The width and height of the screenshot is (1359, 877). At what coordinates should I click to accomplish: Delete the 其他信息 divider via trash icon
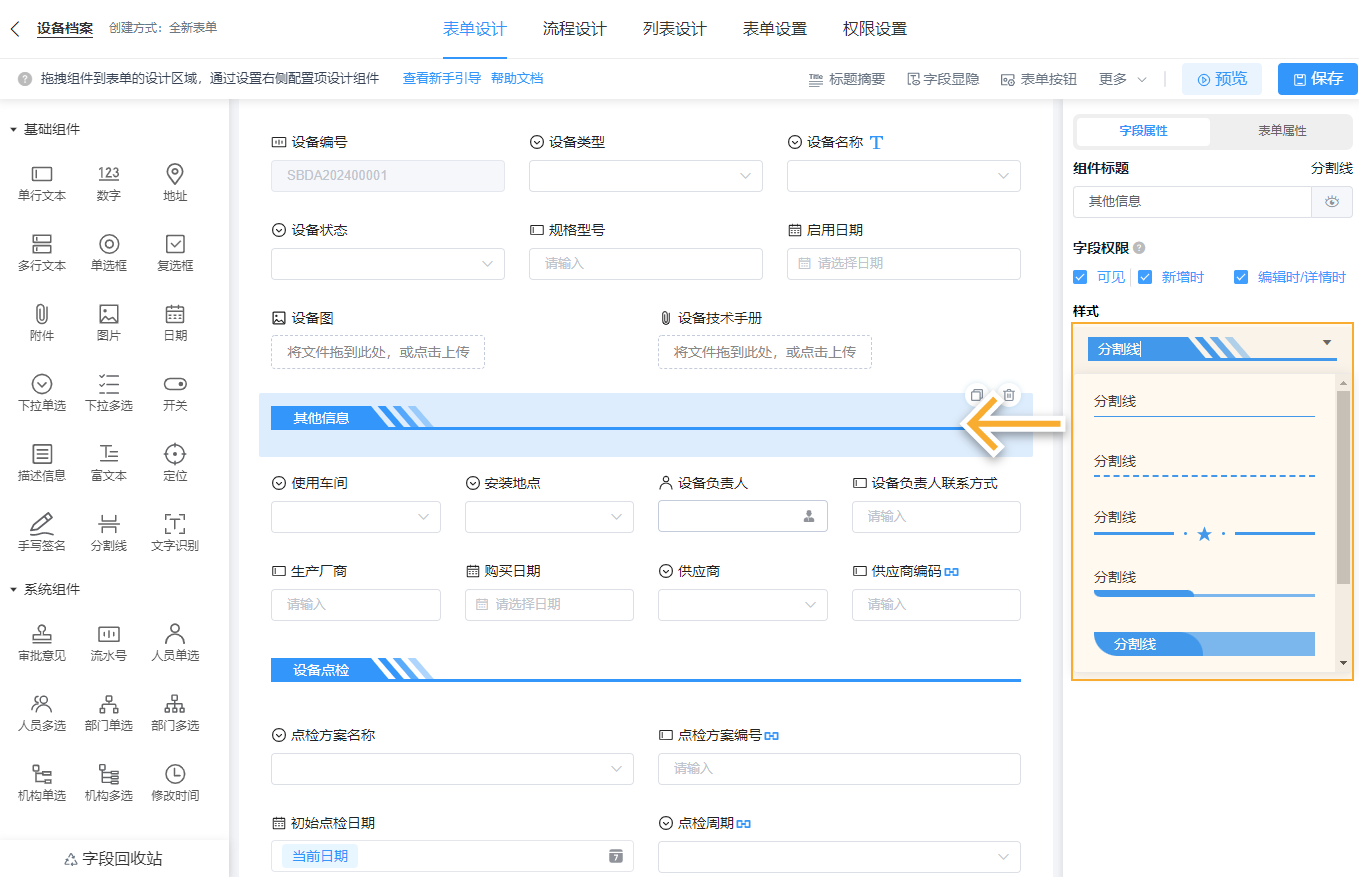[1009, 395]
